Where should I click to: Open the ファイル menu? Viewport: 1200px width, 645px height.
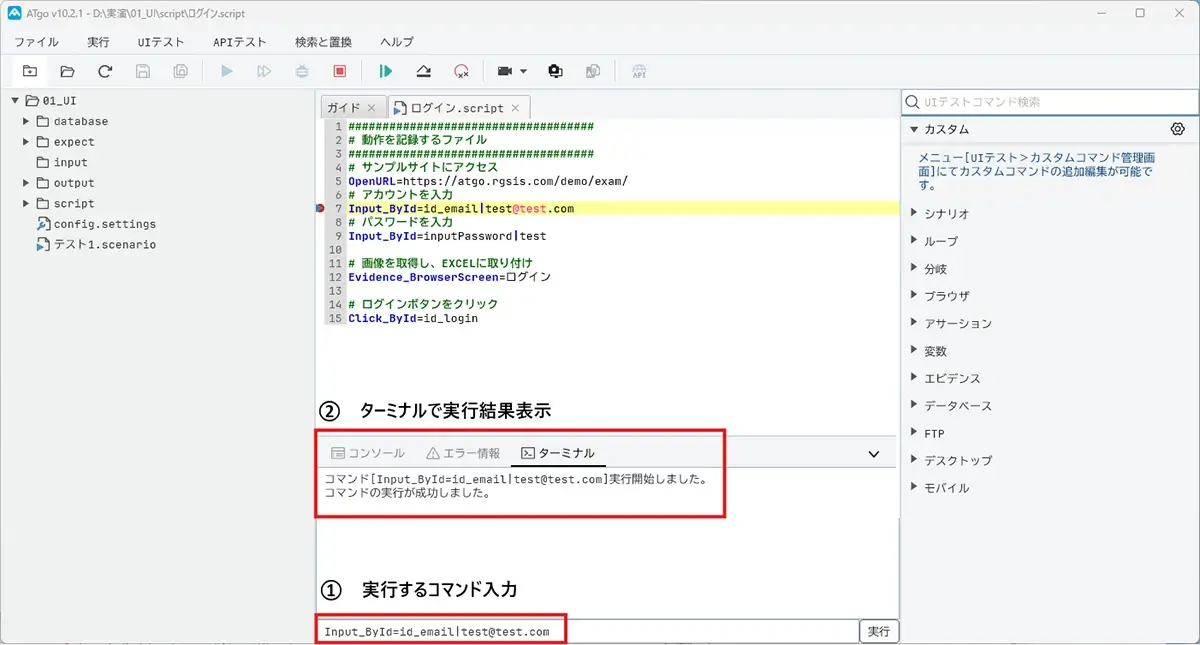click(x=36, y=42)
